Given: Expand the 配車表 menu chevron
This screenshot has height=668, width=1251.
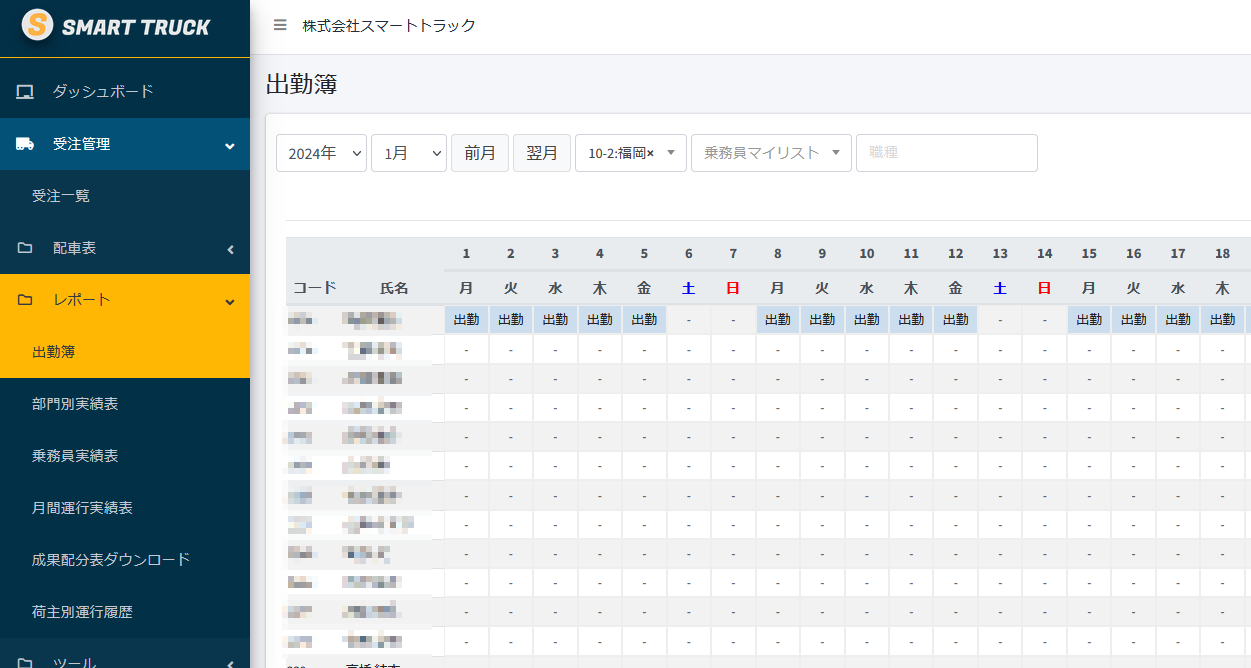Looking at the screenshot, I should click(x=230, y=249).
